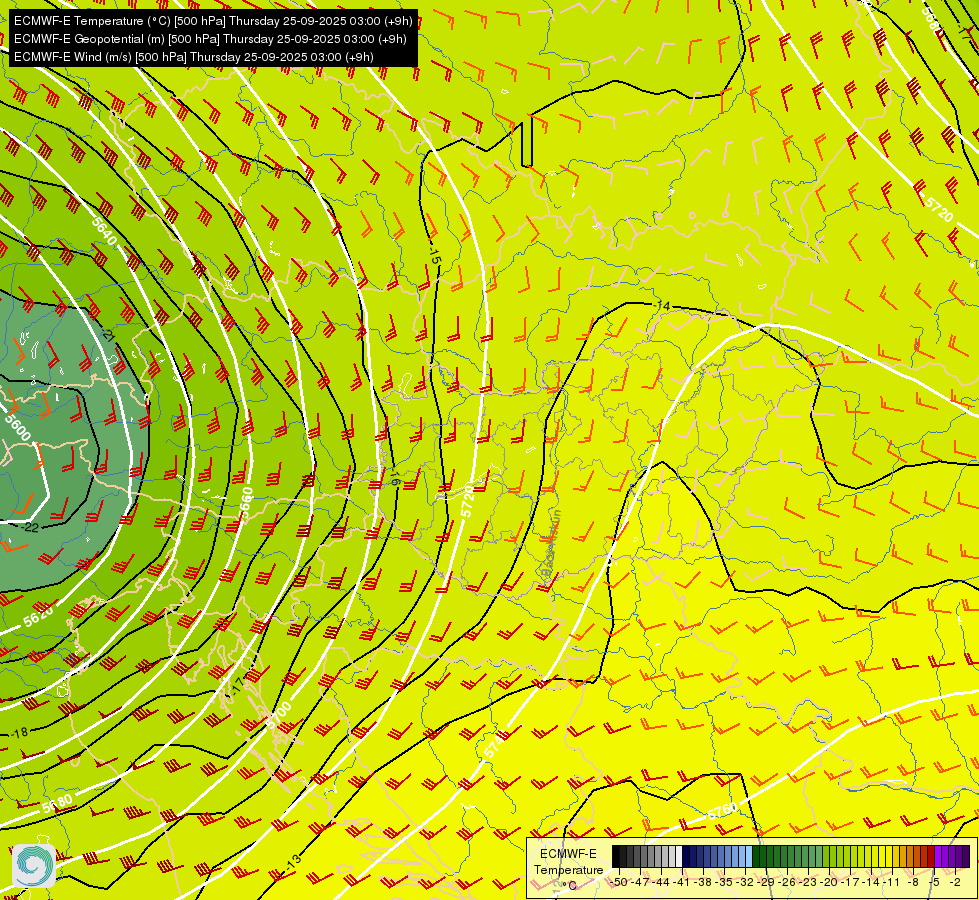Click the darkest purple swatch at legend's right end

(966, 856)
